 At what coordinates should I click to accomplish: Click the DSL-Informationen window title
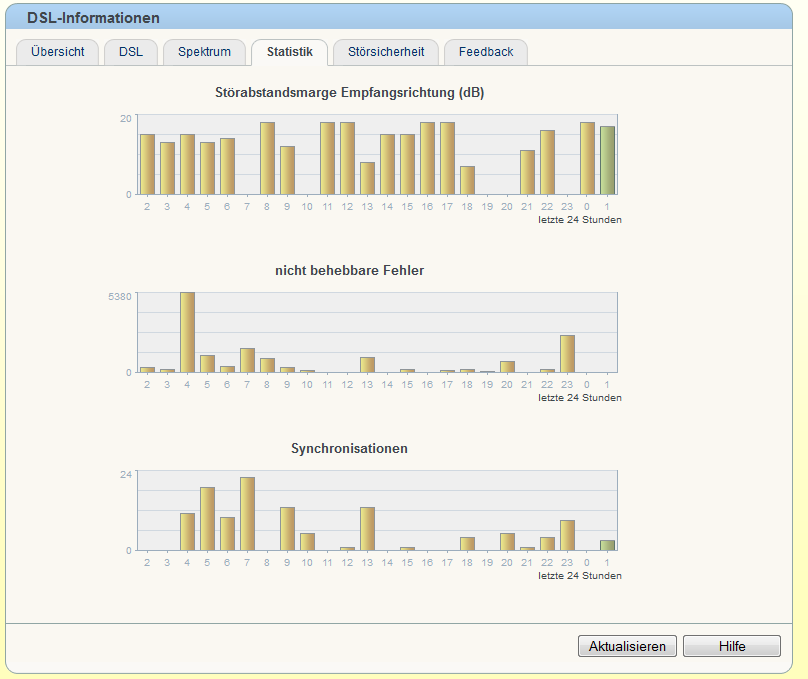click(x=93, y=18)
